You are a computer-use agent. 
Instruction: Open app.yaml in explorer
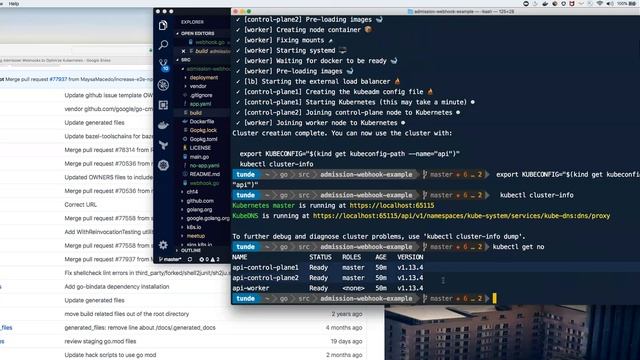click(x=200, y=104)
